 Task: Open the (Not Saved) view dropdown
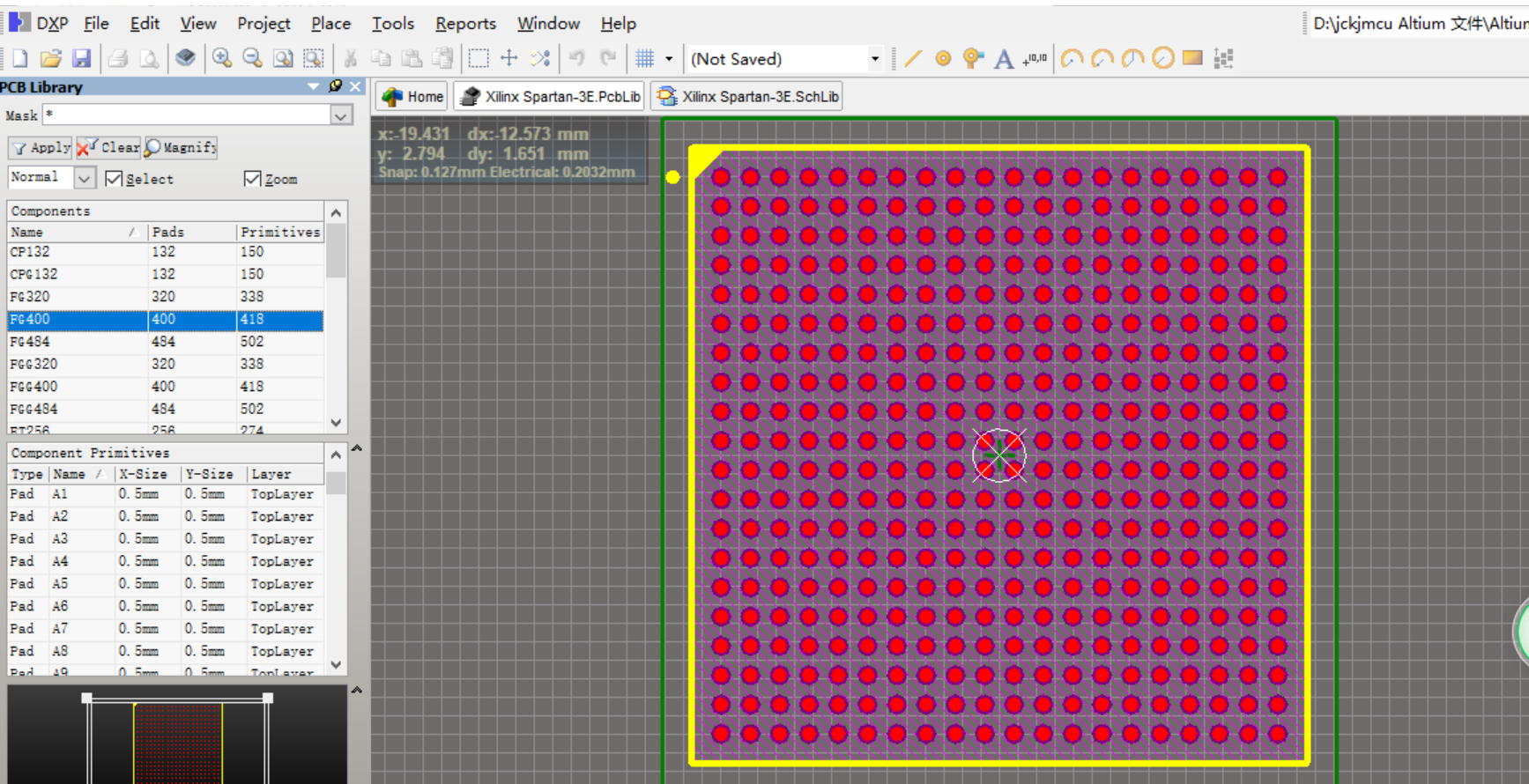(x=874, y=59)
